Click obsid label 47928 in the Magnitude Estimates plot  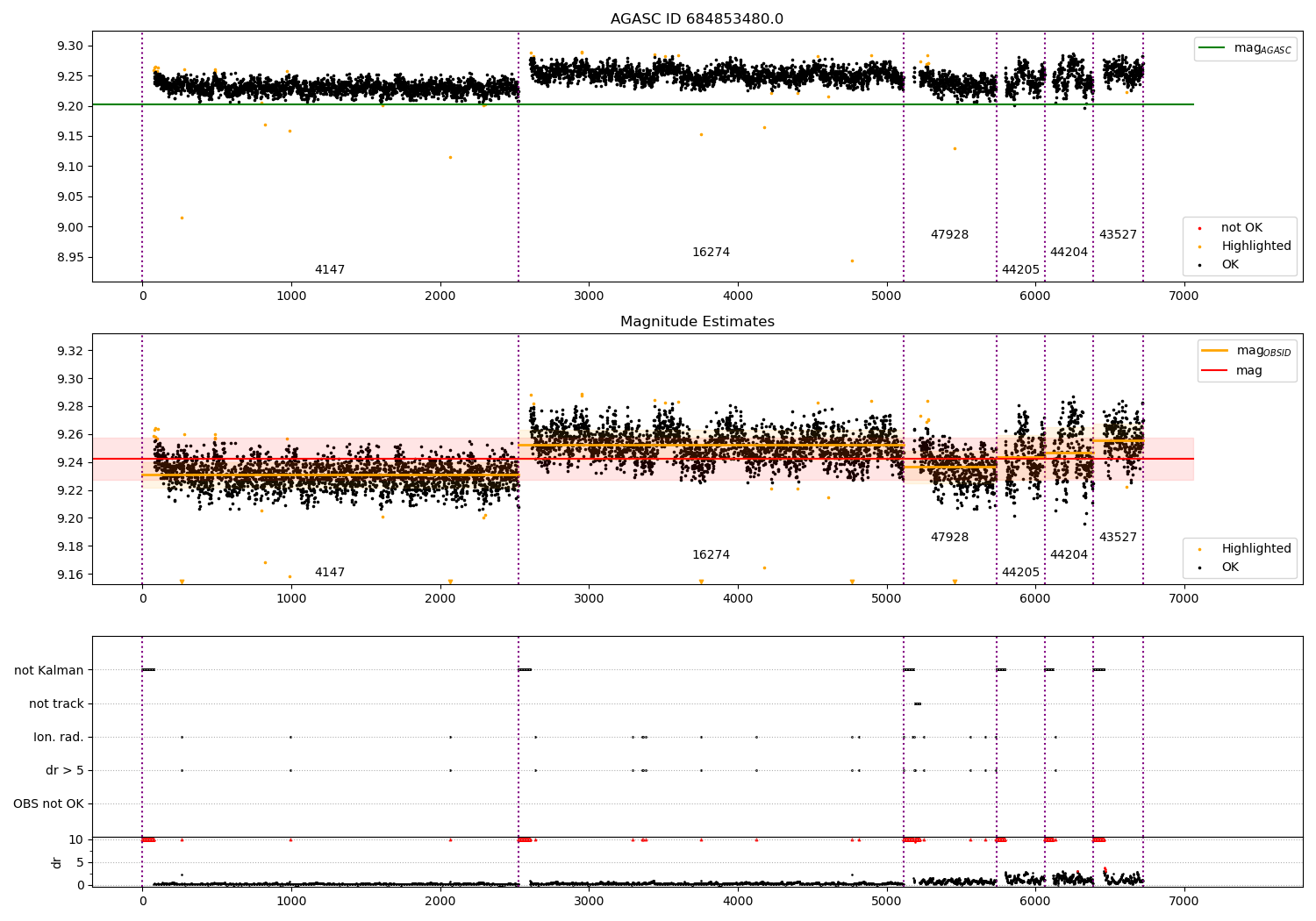coord(949,538)
